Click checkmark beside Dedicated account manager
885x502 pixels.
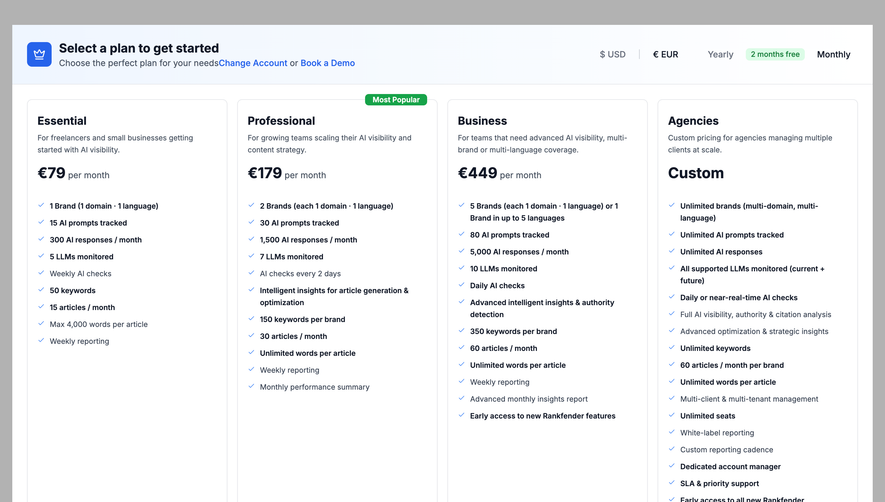(x=672, y=466)
